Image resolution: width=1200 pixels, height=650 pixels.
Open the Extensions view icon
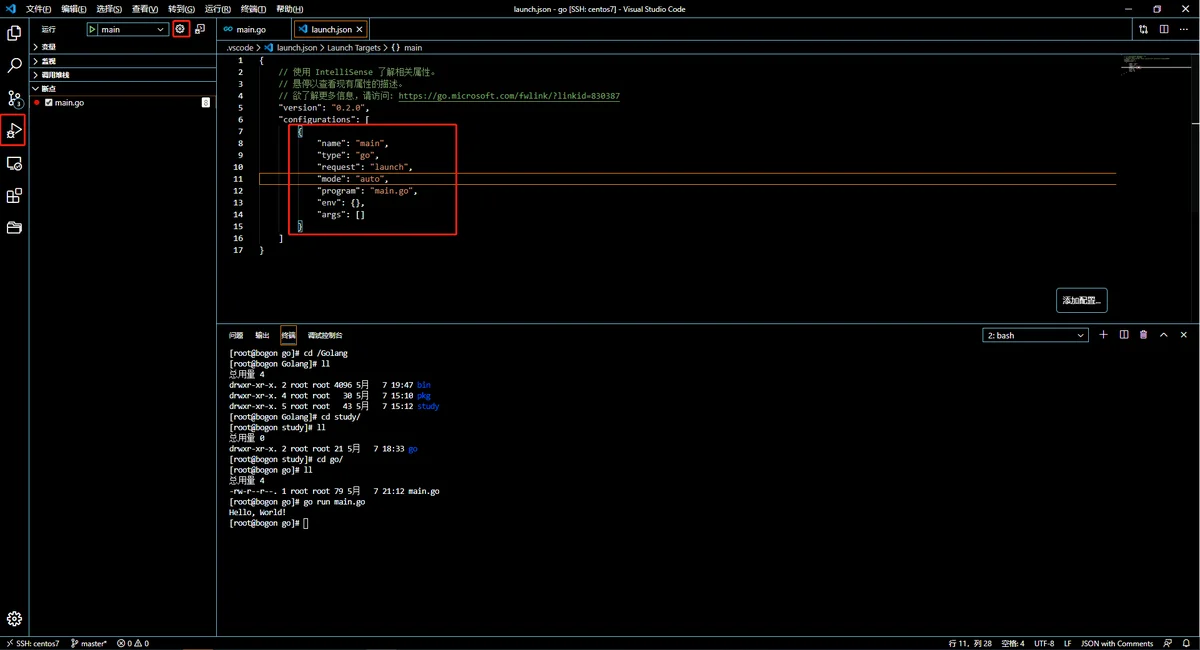coord(14,196)
